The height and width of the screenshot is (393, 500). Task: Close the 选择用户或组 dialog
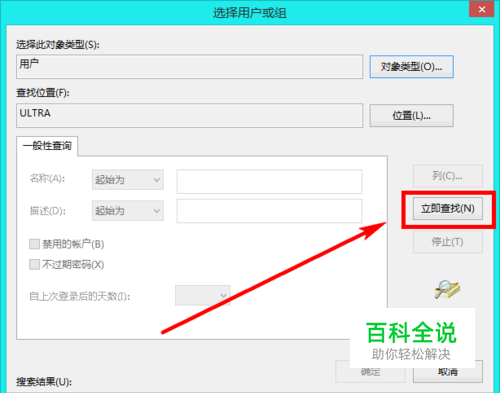[481, 9]
